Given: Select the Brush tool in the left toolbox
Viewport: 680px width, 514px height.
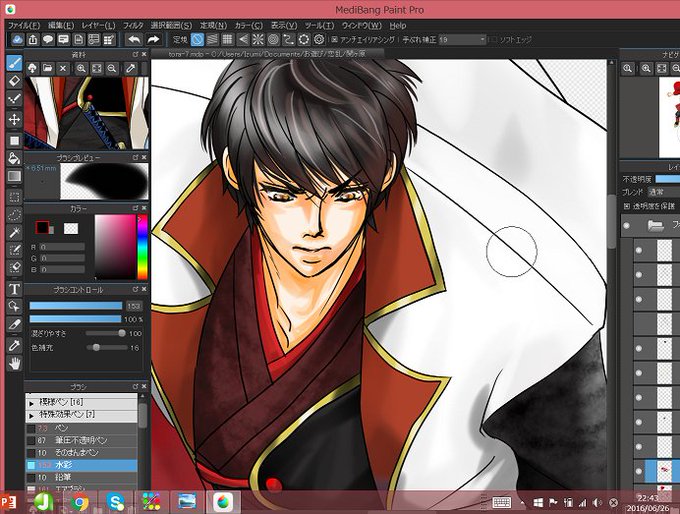Looking at the screenshot, I should pos(14,63).
